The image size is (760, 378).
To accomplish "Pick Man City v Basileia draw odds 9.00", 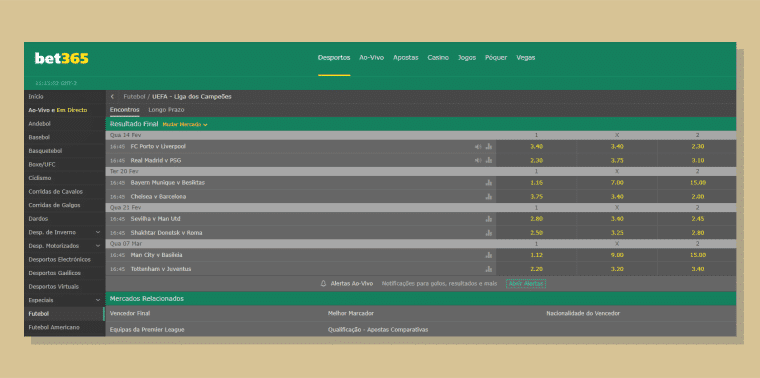I will point(617,255).
